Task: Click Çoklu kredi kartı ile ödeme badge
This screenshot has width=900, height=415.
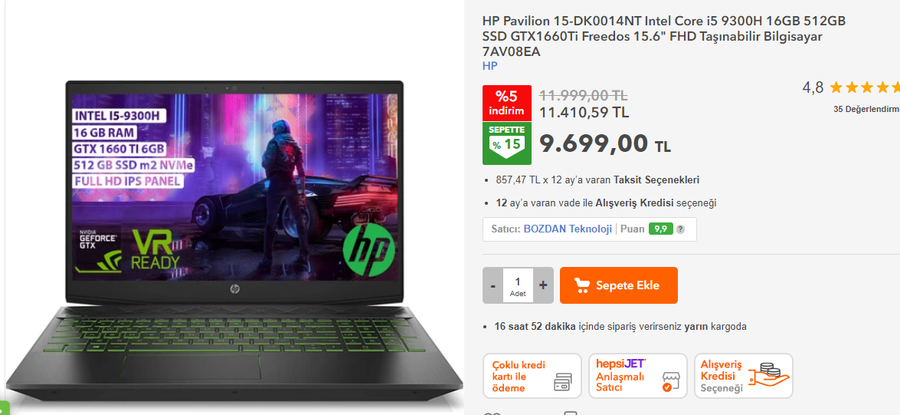Action: click(532, 376)
